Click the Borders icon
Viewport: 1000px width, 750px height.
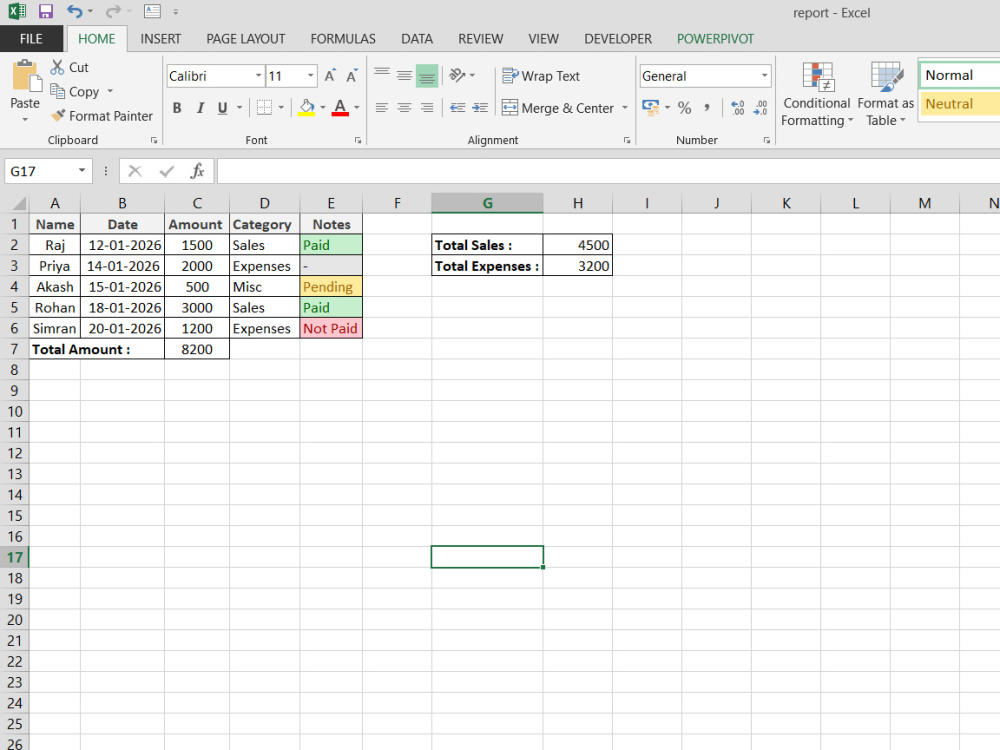tap(264, 108)
